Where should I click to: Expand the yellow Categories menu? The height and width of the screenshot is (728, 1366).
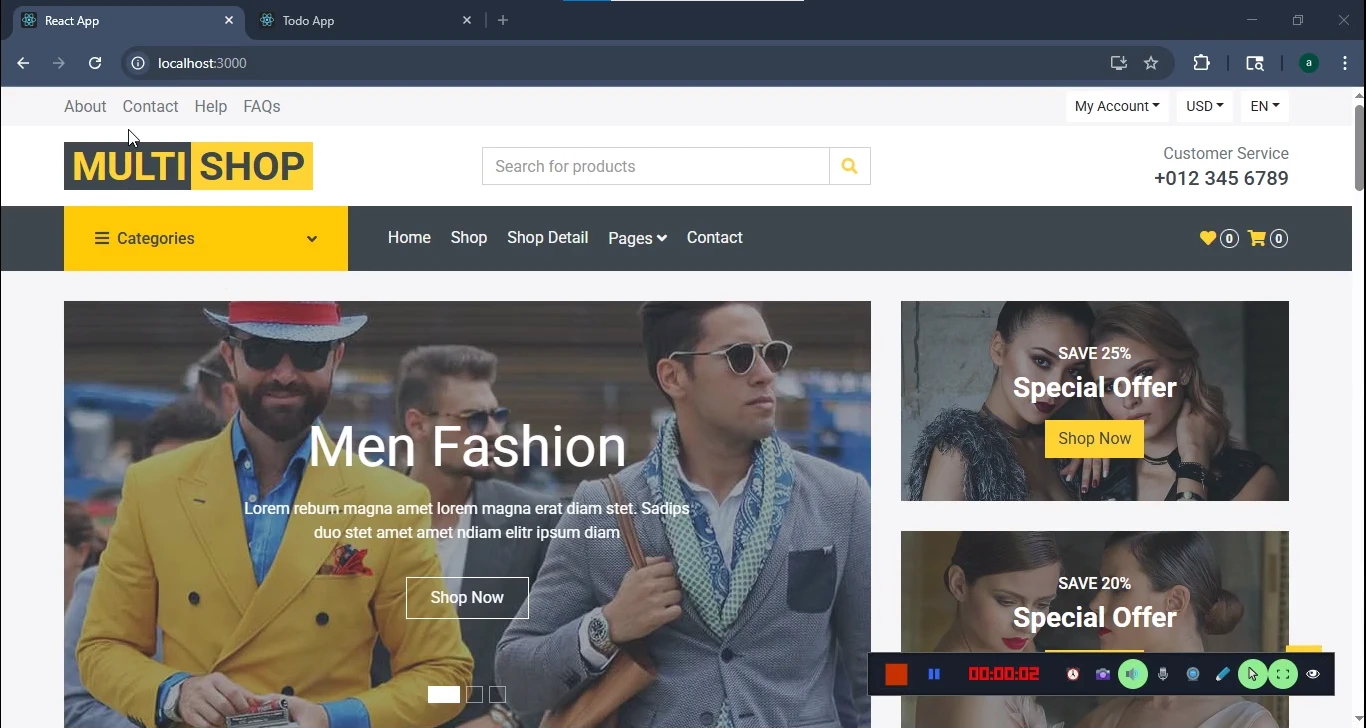coord(206,238)
